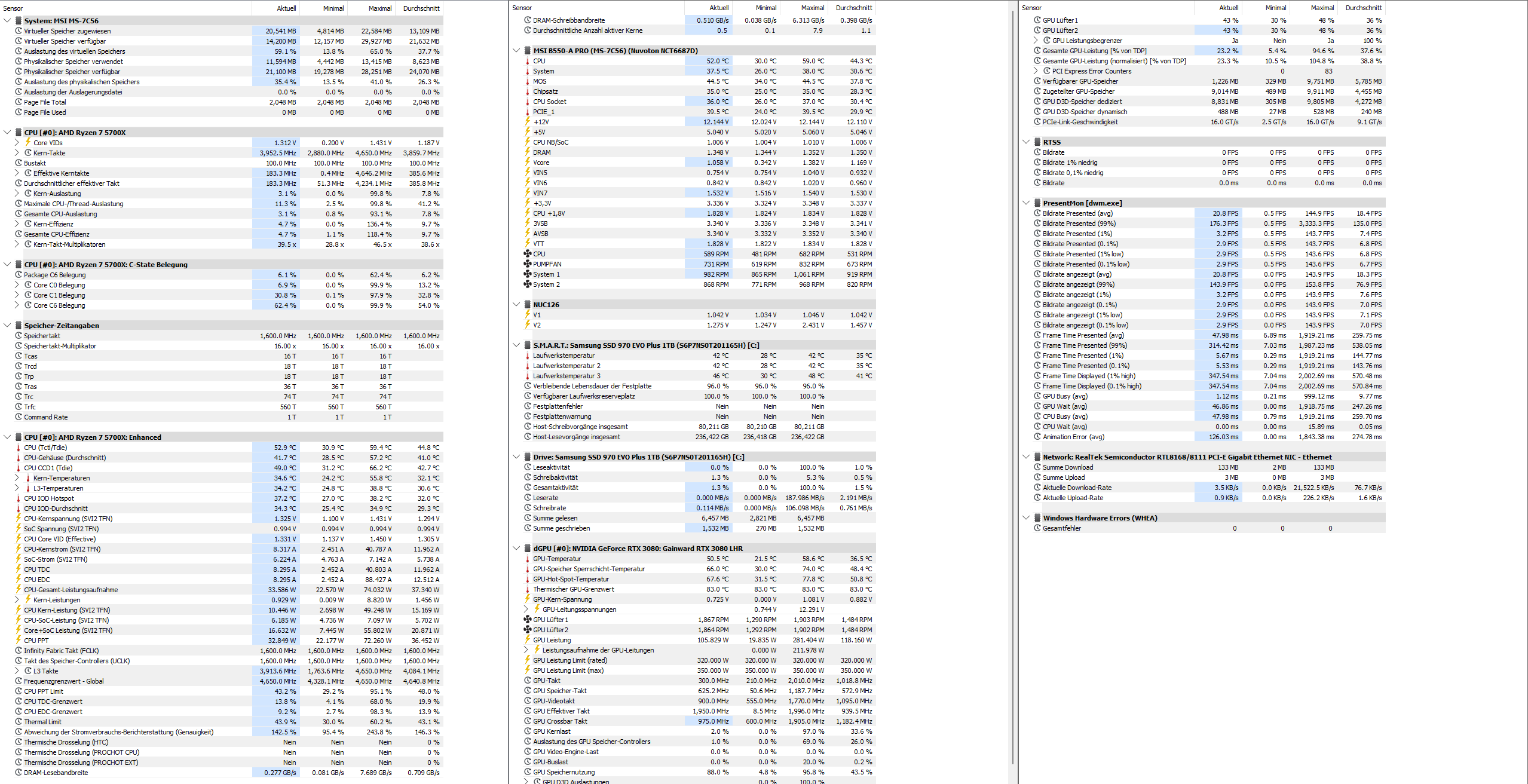1528x784 pixels.
Task: Click Aktuell header above System: MSI MS-7C56
Action: pos(276,8)
